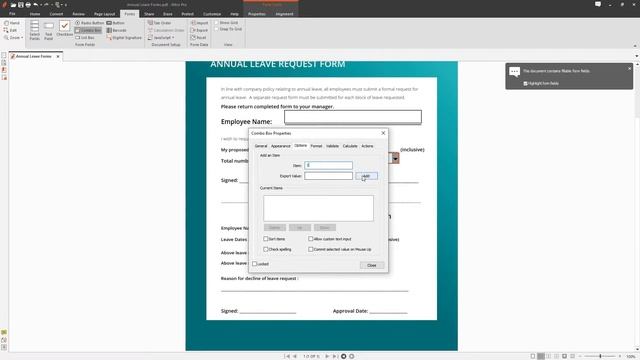Export form data
Image resolution: width=640 pixels, height=360 pixels.
(199, 30)
